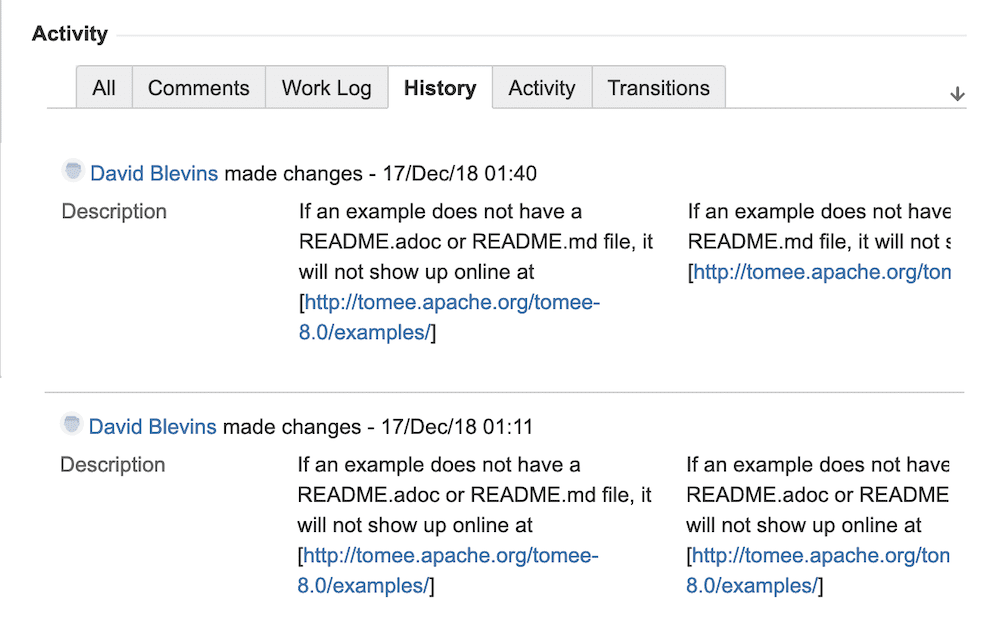Click the Activity section heading
Image resolution: width=1000 pixels, height=626 pixels.
click(x=70, y=34)
